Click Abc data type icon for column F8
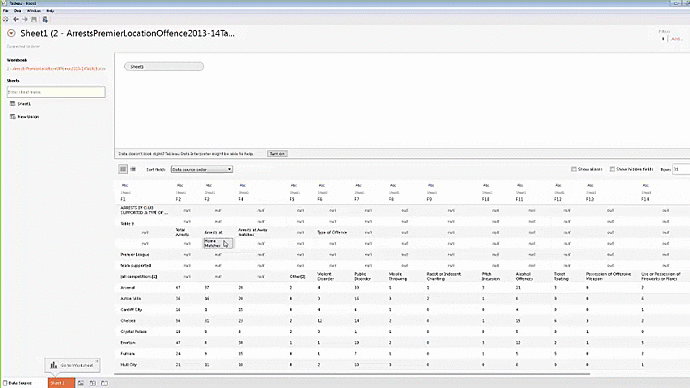Viewport: 690px width, 388px height. [x=393, y=185]
